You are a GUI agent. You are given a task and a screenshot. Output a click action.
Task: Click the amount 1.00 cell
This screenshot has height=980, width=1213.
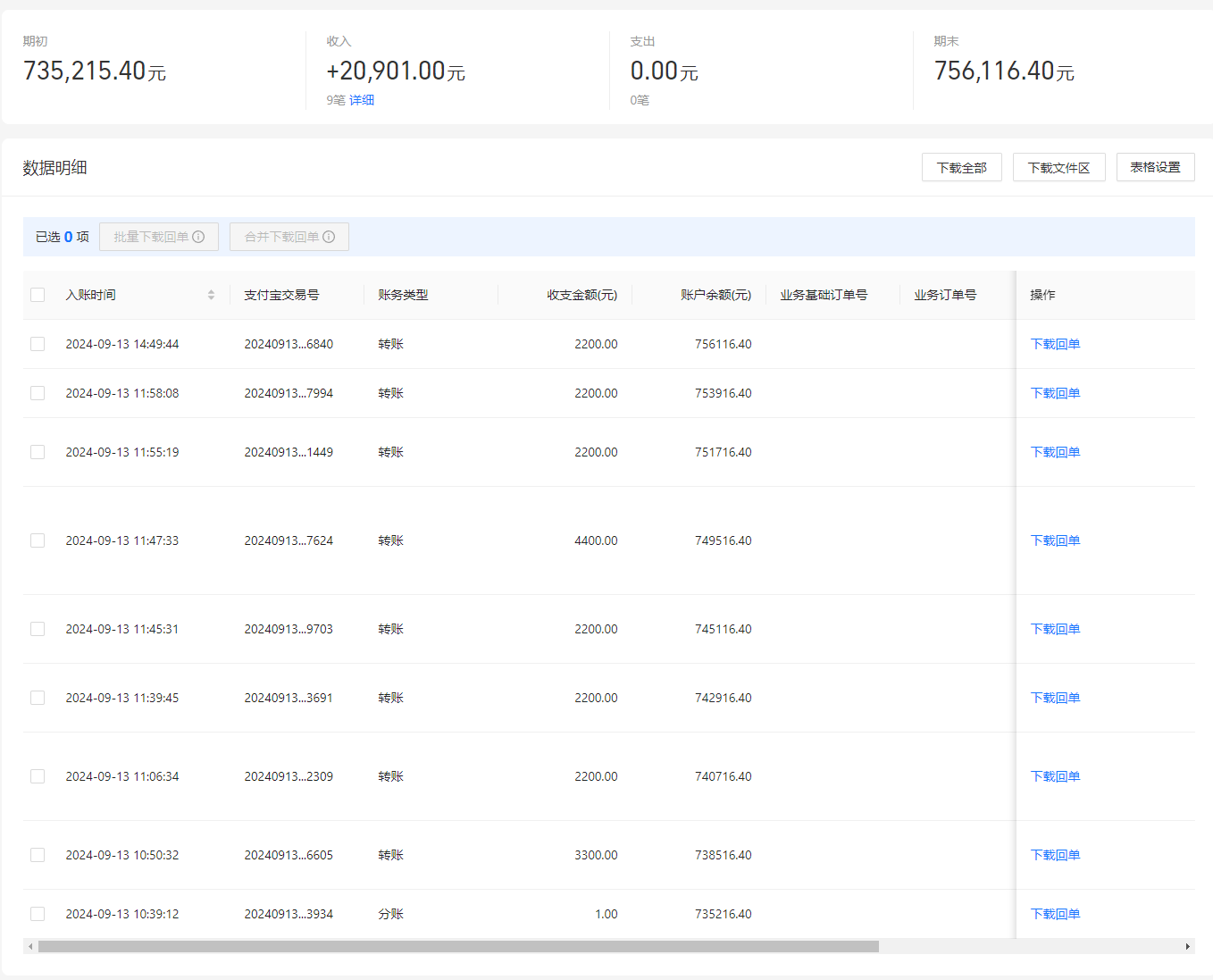tap(606, 914)
